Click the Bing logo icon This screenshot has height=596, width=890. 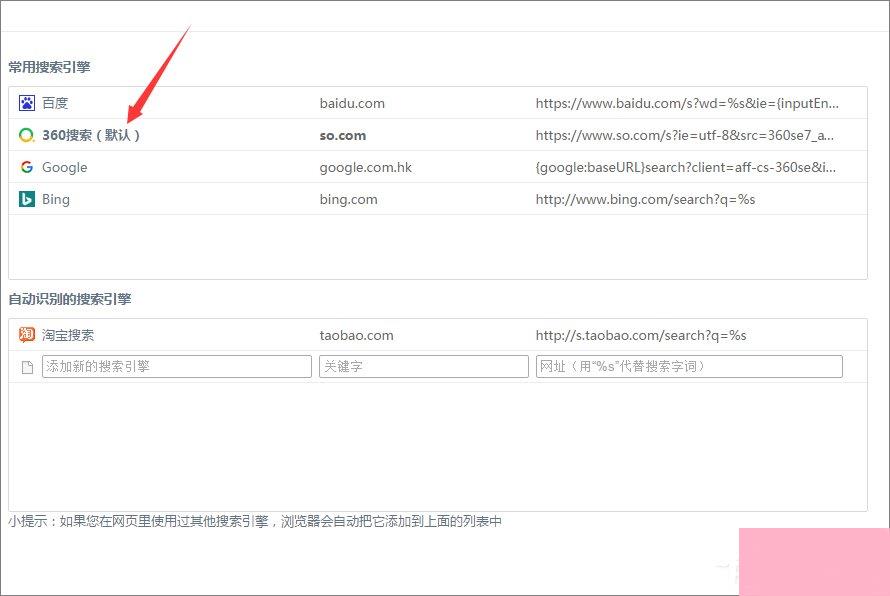[27, 199]
